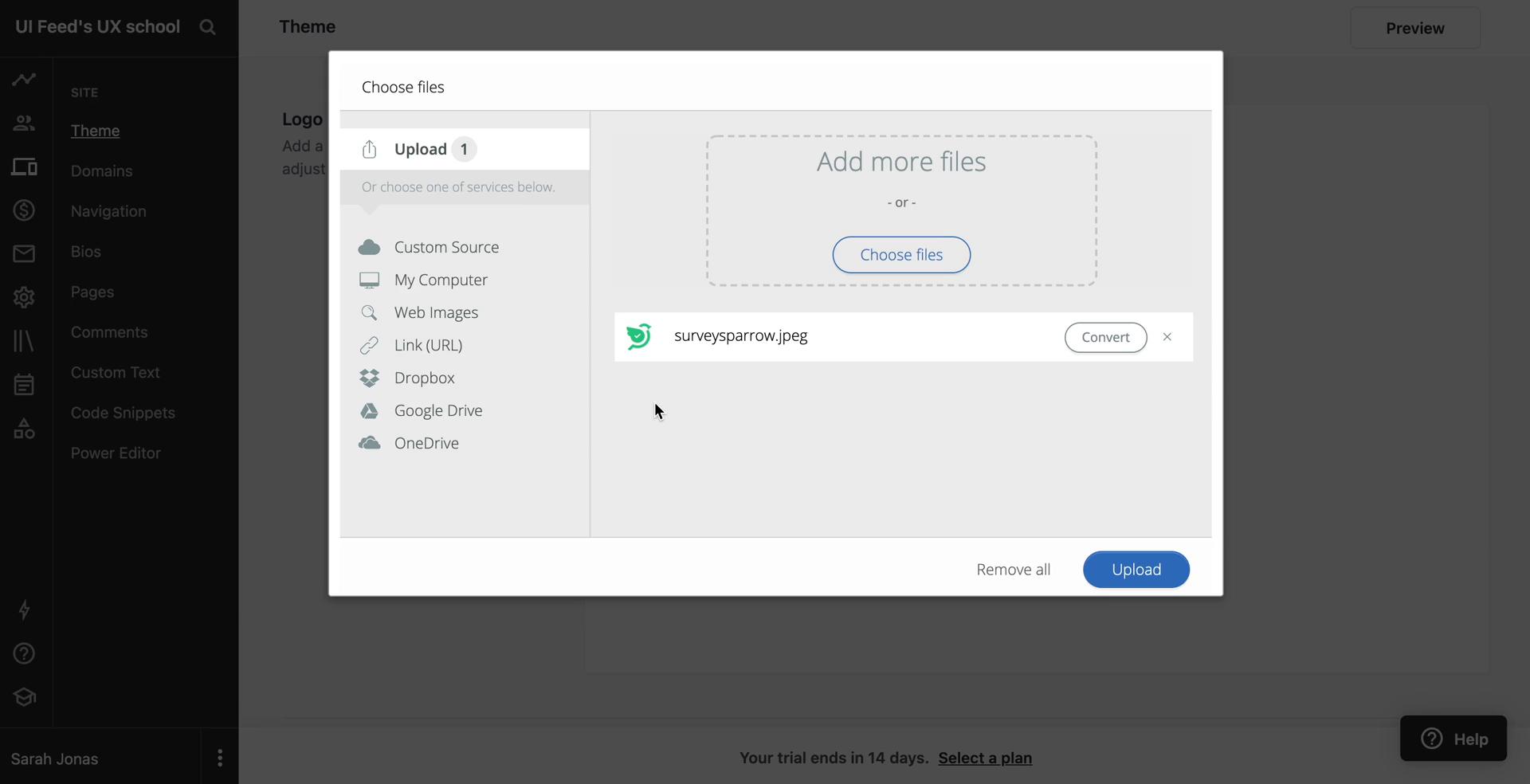Choose the Google Drive source
The height and width of the screenshot is (784, 1530).
coord(438,410)
